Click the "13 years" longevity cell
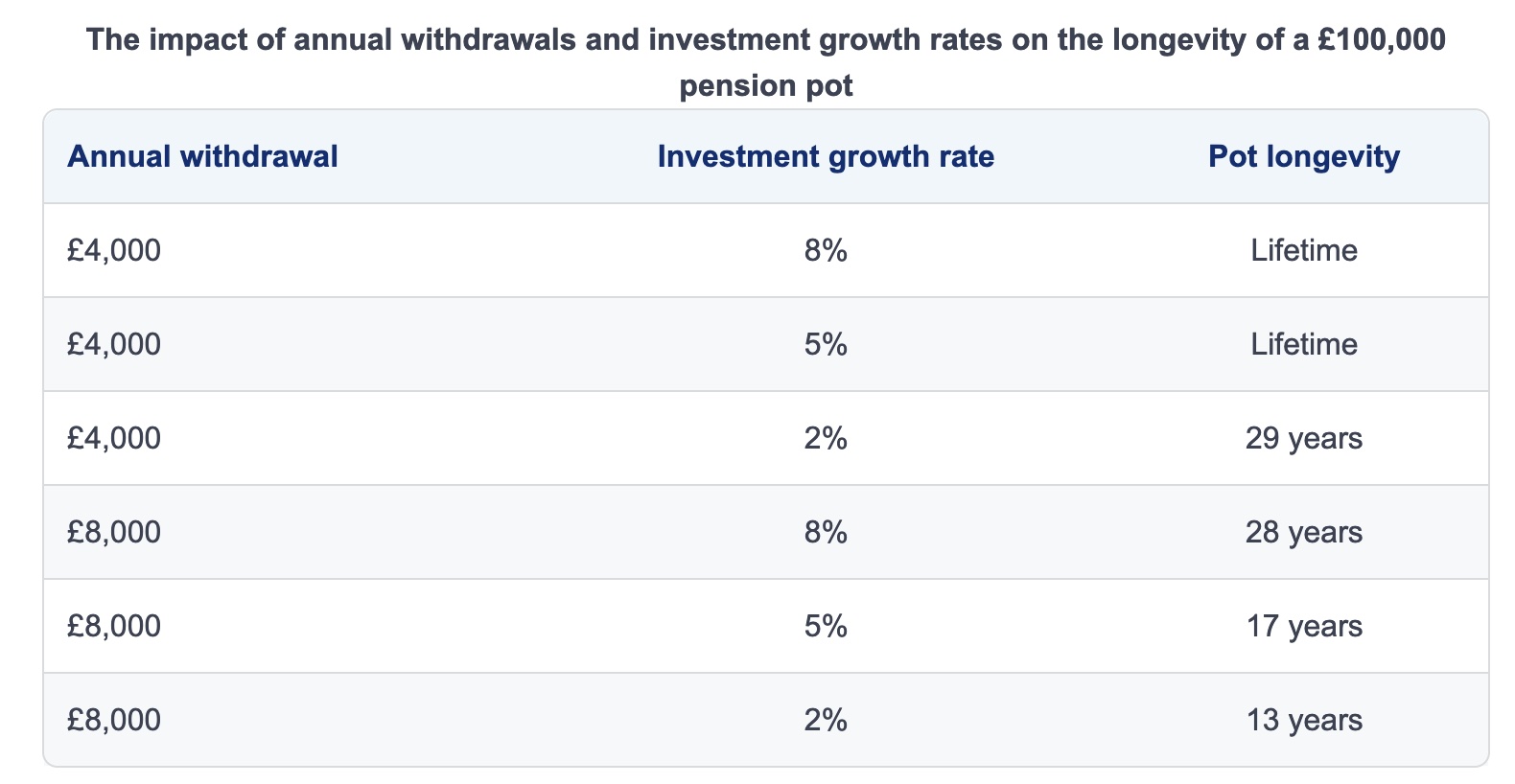This screenshot has width=1515, height=784. click(1303, 720)
